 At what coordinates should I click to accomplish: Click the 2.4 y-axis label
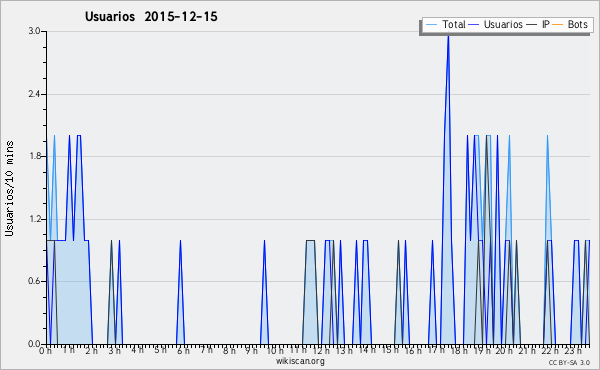pos(34,94)
